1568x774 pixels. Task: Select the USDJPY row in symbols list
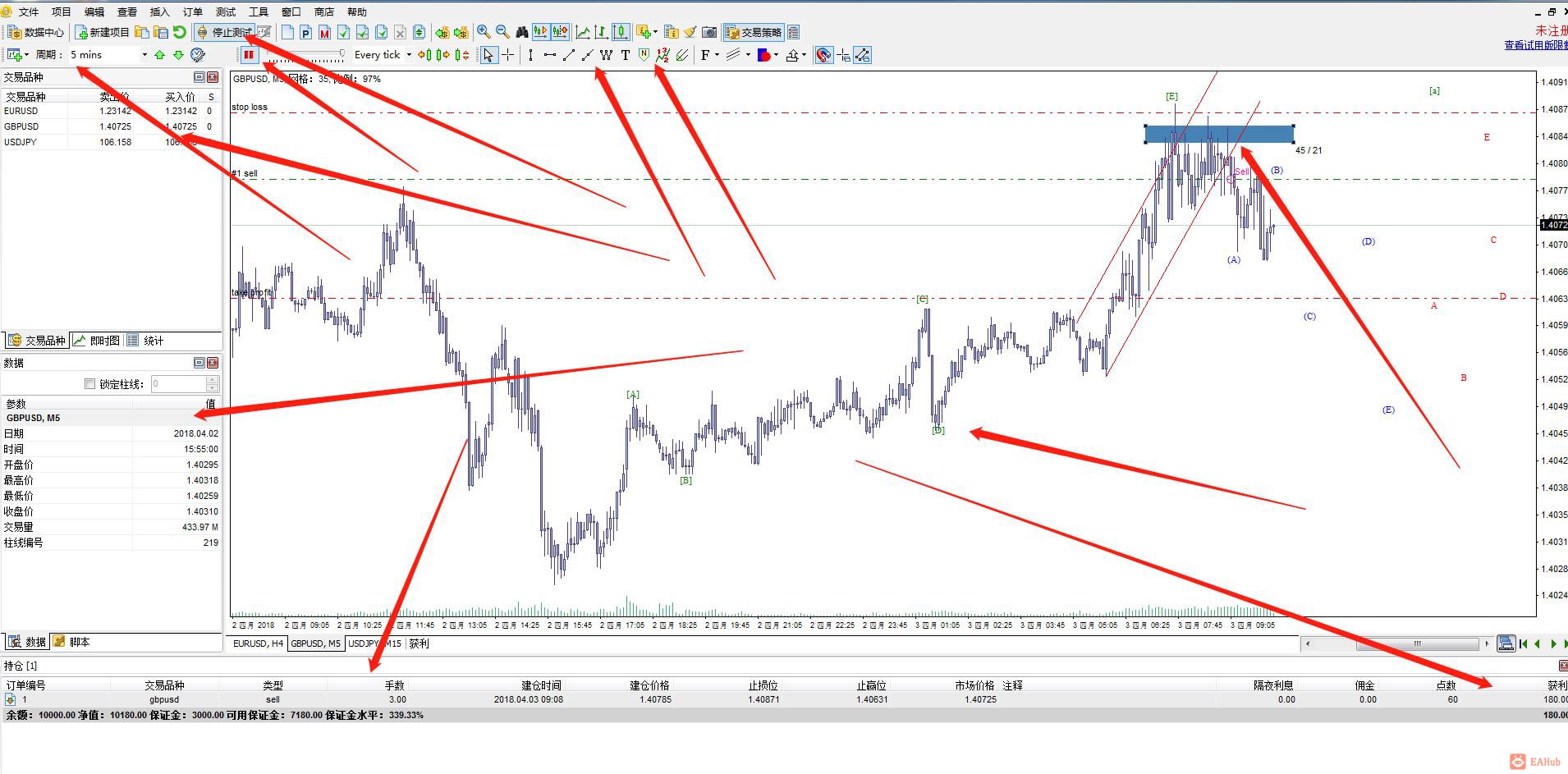point(111,142)
